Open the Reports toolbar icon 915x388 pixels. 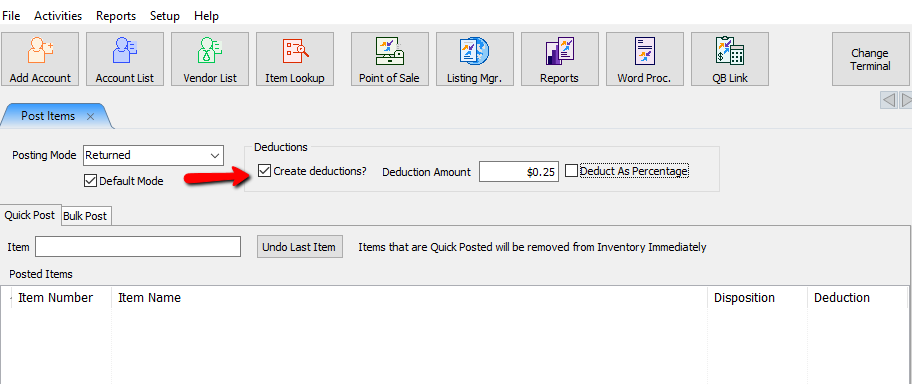click(x=560, y=59)
